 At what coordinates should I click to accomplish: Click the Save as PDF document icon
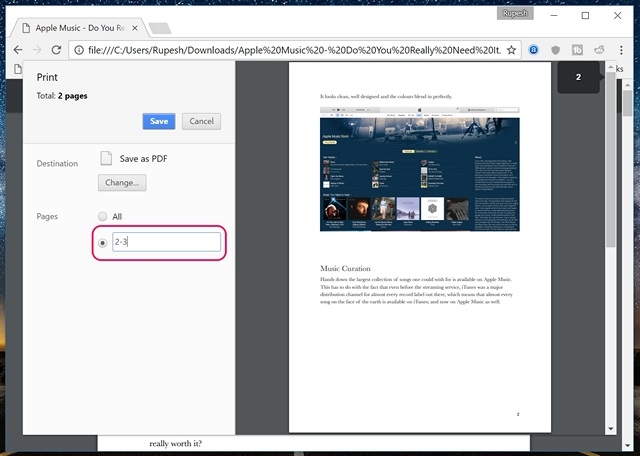(x=106, y=158)
